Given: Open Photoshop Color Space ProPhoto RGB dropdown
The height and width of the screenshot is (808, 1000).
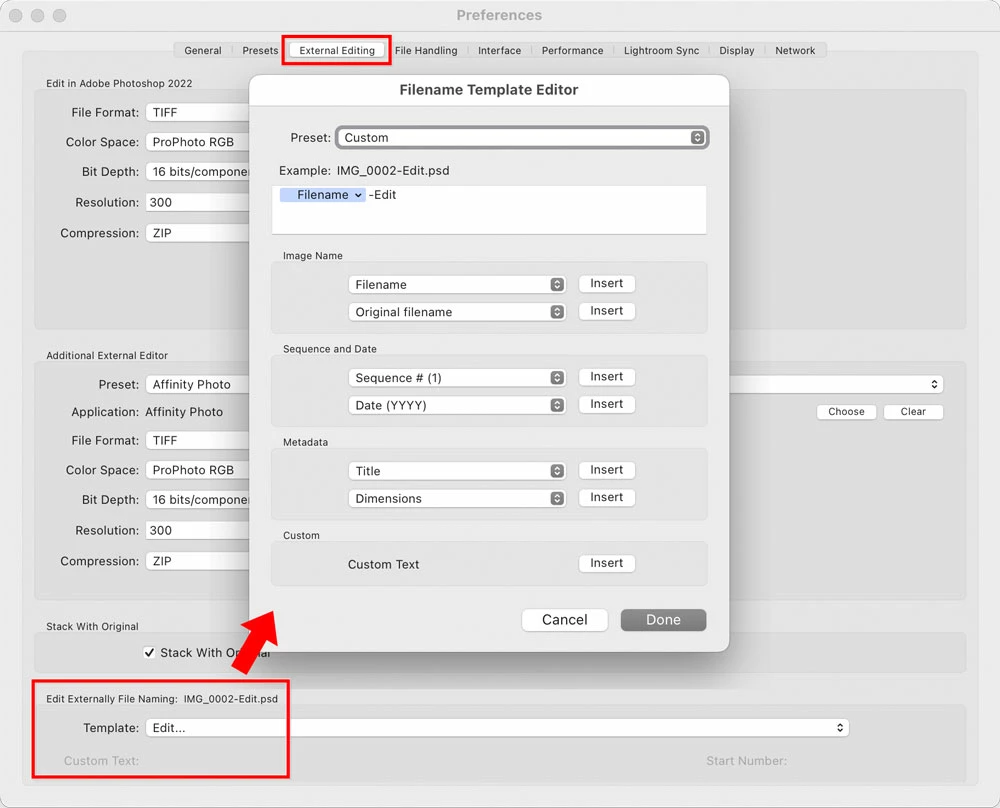Looking at the screenshot, I should click(x=198, y=142).
